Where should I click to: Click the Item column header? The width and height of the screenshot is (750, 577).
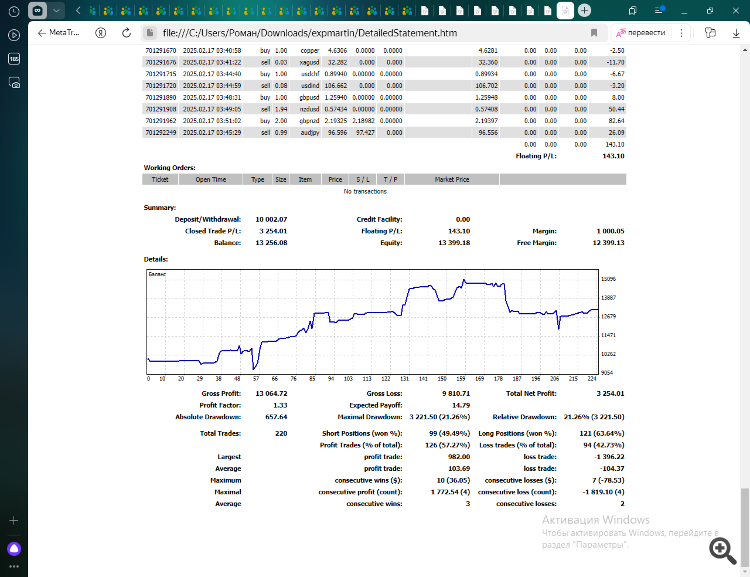point(305,179)
